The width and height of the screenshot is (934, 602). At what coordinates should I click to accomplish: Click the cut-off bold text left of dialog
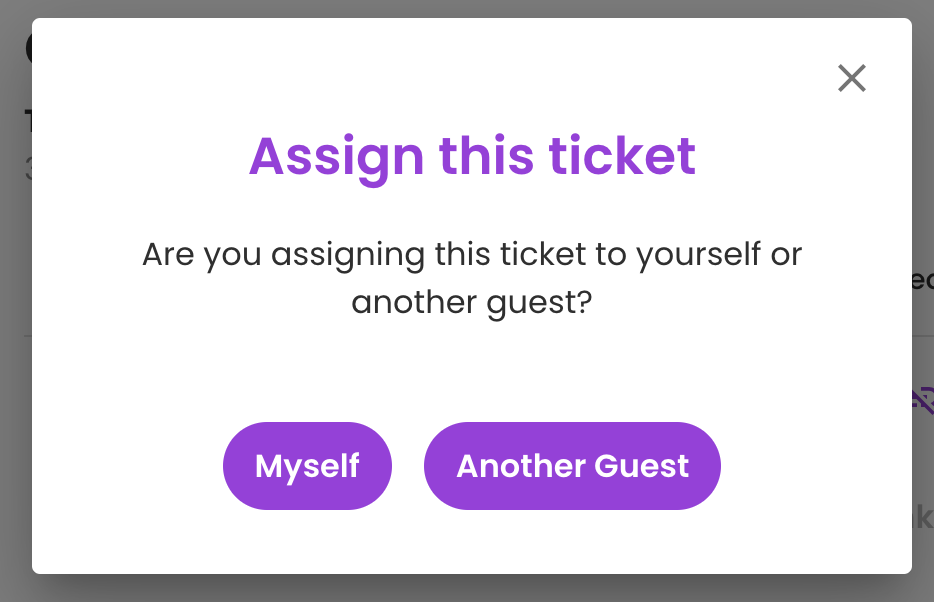coord(28,121)
